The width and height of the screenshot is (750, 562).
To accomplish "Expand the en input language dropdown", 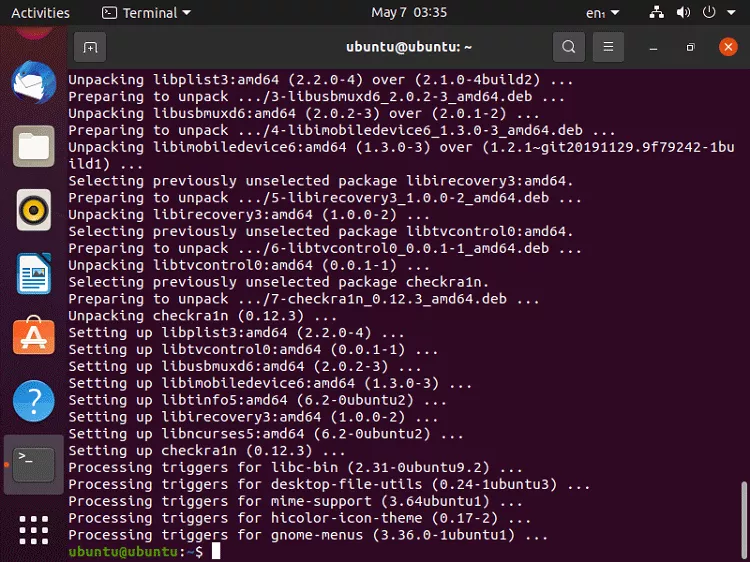I will coord(603,13).
